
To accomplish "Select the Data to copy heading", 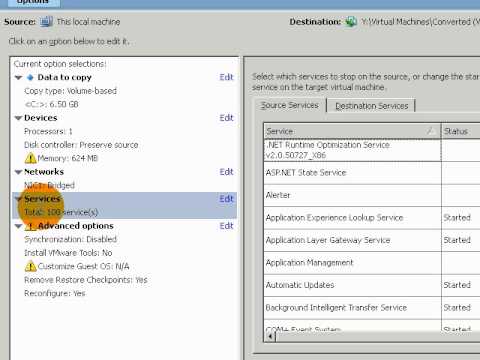I will click(x=64, y=77).
